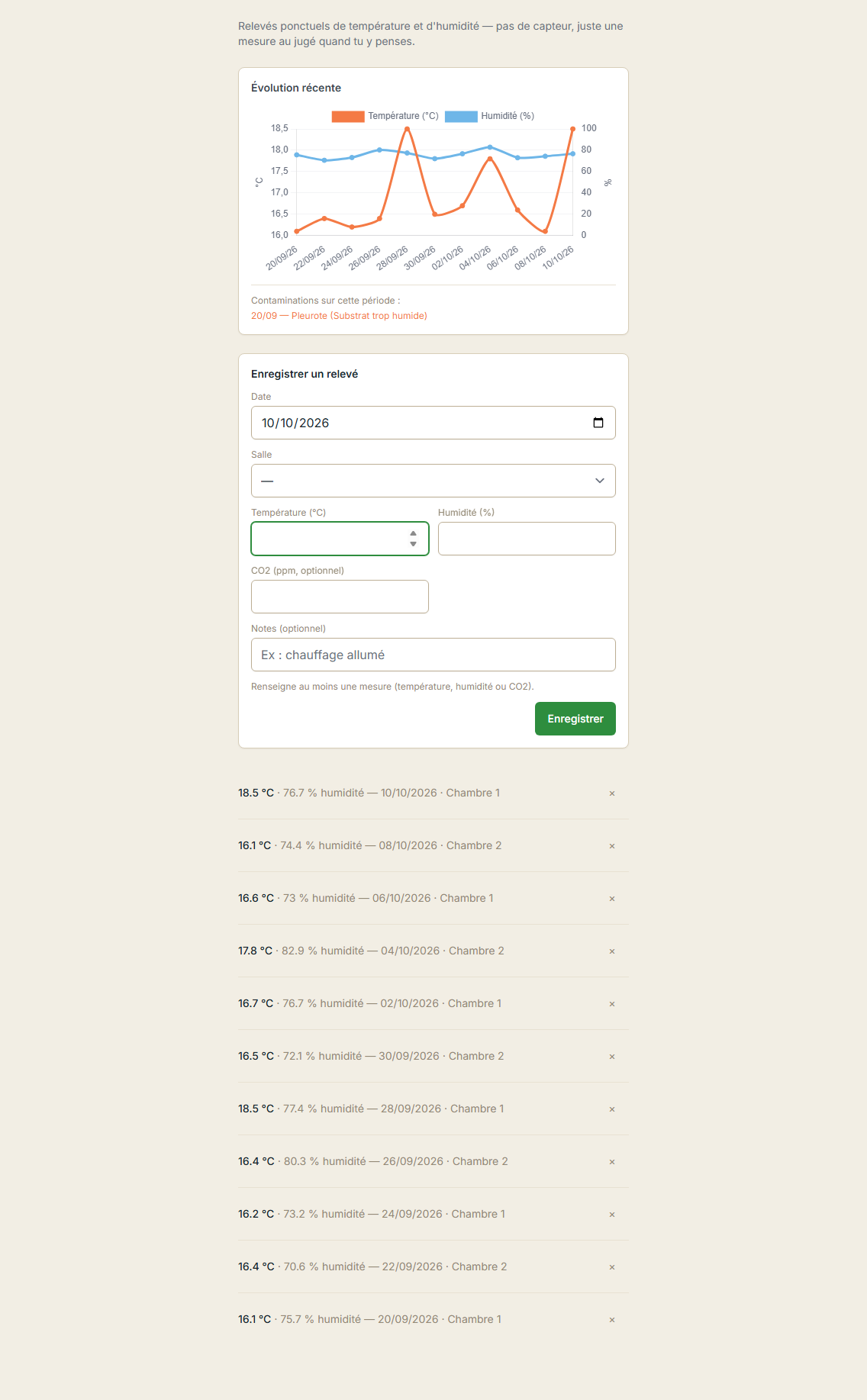Screen dimensions: 867x1400
Task: Remove the 06/10/2026 Chambre 1 entry
Action: pos(612,899)
